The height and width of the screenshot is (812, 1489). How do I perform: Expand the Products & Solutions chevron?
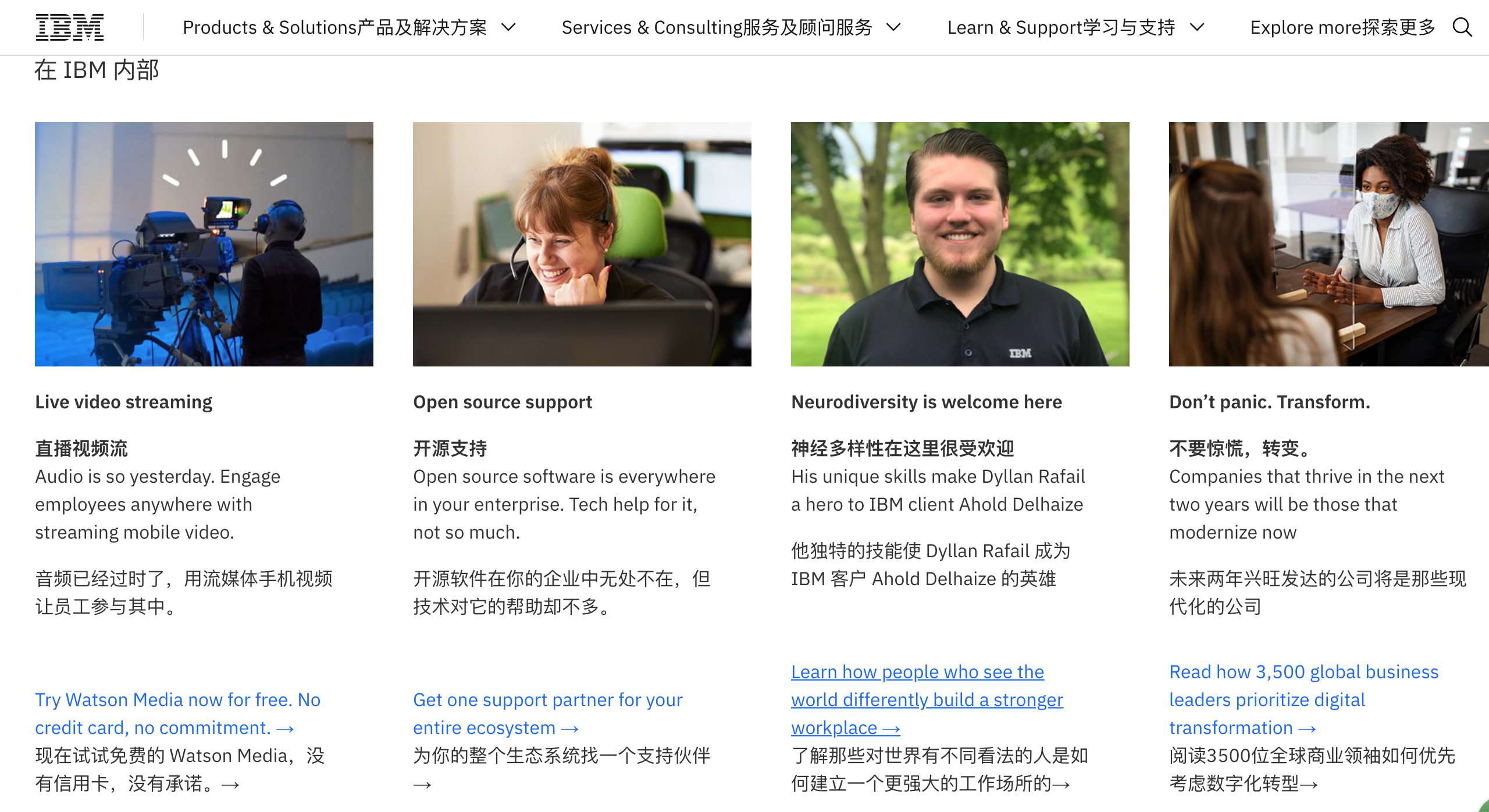(509, 27)
